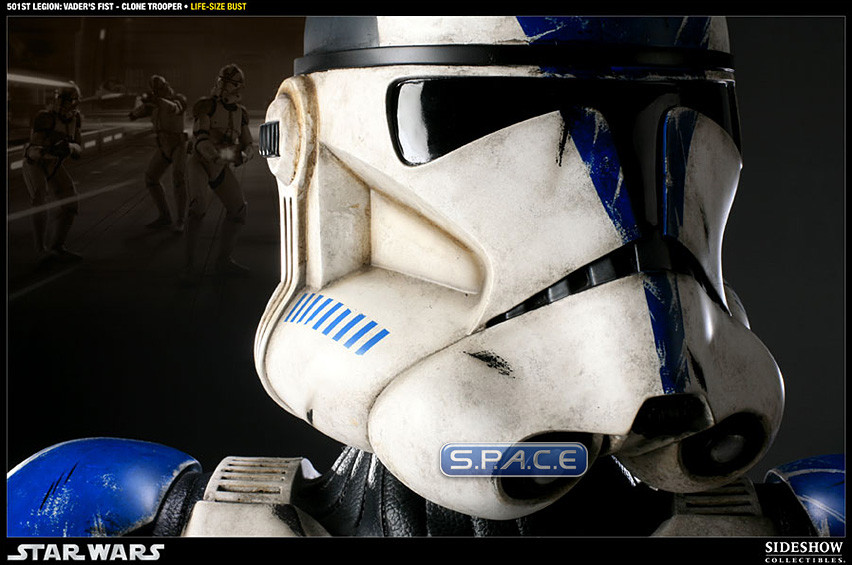This screenshot has height=565, width=852.
Task: Click the 'Life-Size Bust' yellow text
Action: click(218, 7)
